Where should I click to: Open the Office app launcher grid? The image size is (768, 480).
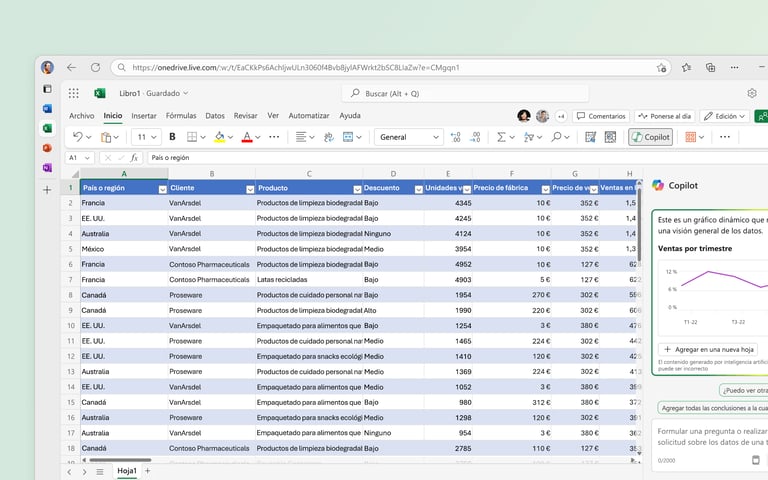[74, 93]
